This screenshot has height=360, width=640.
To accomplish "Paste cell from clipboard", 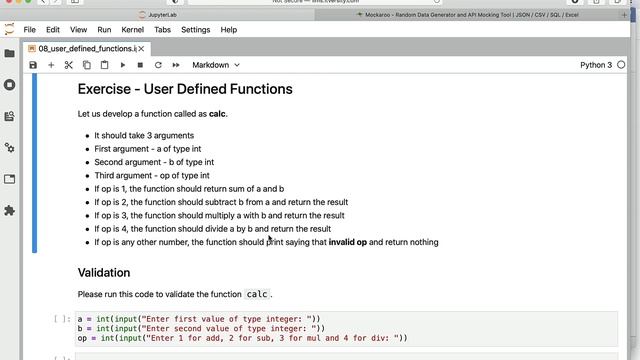I will [x=104, y=65].
